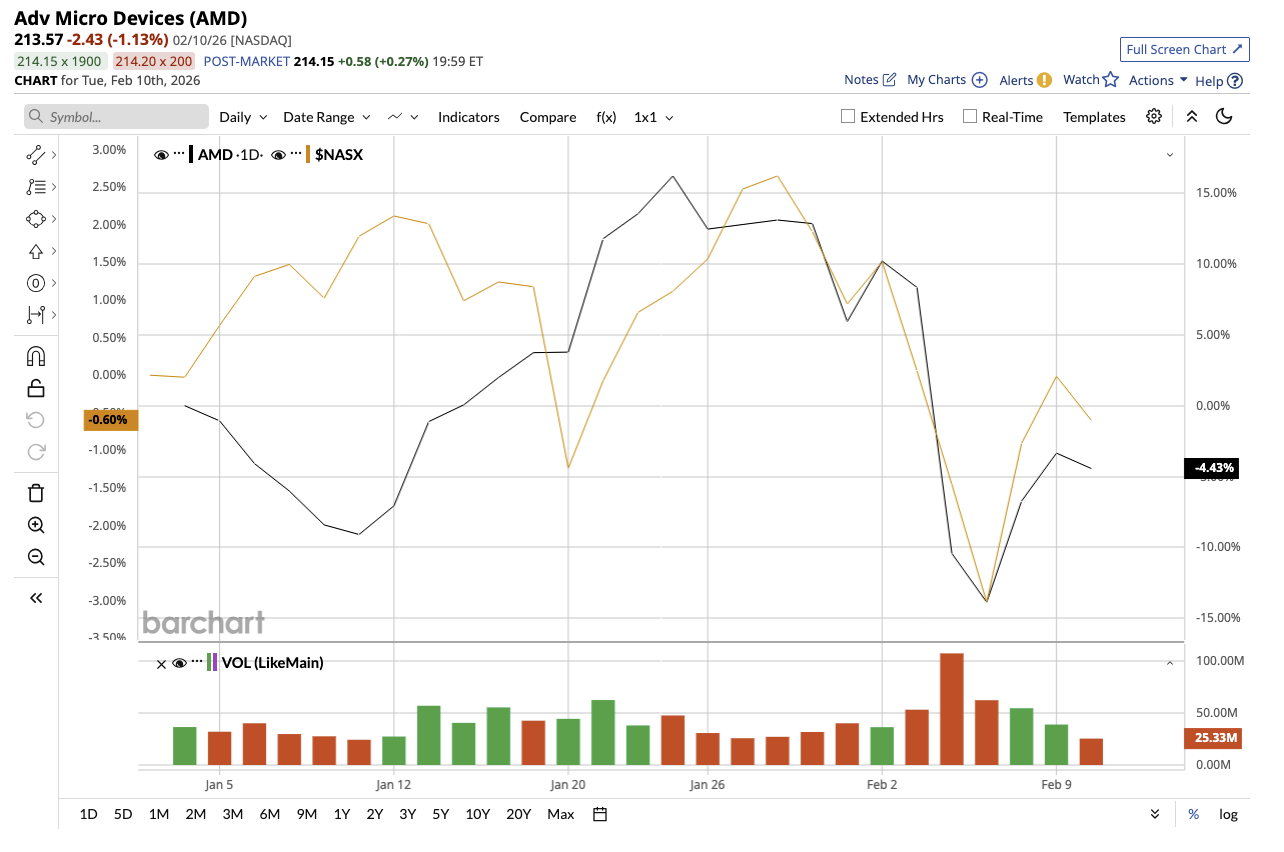
Task: Hide the $NASX comparison line
Action: [279, 155]
